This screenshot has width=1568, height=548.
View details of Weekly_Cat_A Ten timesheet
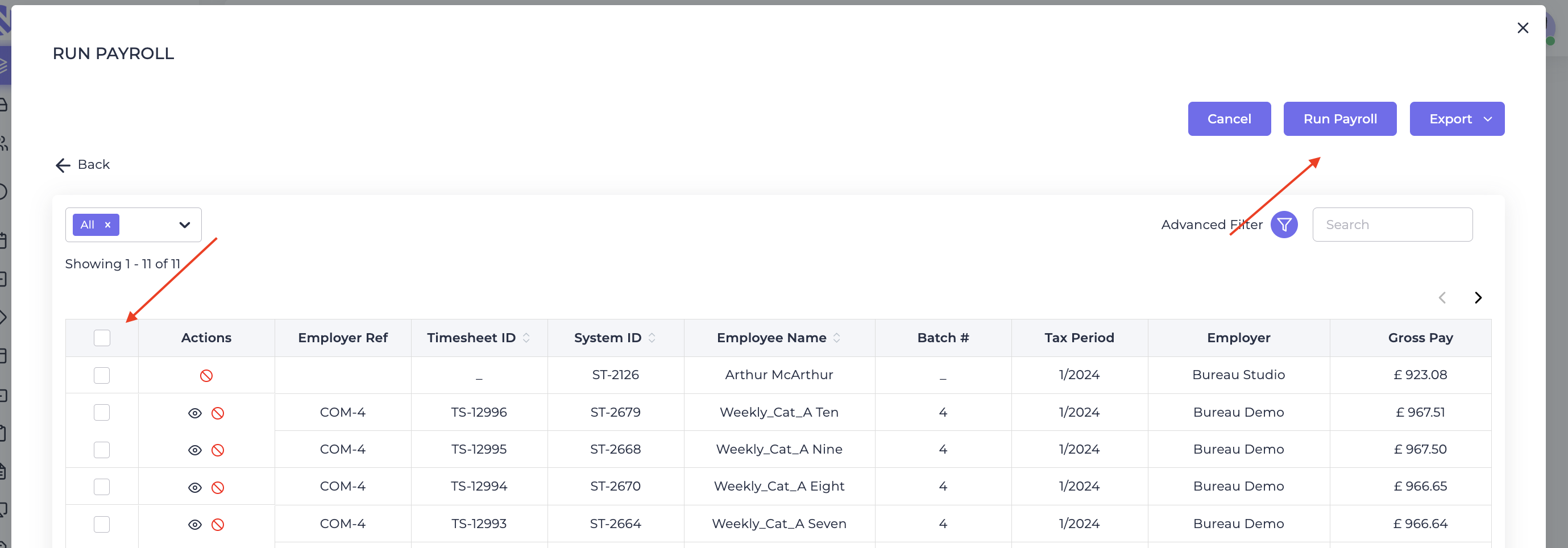tap(195, 413)
